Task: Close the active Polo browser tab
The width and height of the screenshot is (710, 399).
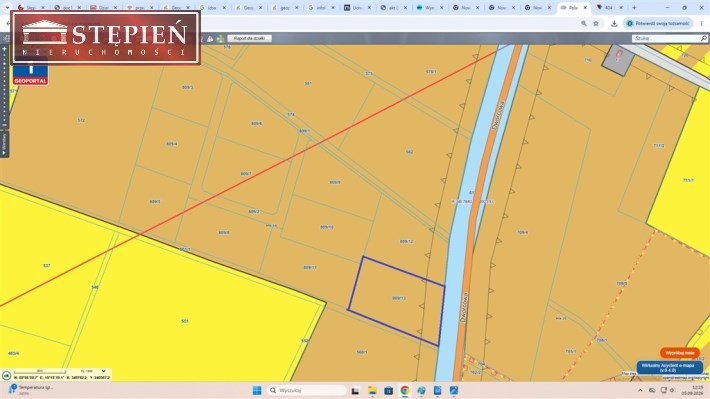Action: pos(585,8)
